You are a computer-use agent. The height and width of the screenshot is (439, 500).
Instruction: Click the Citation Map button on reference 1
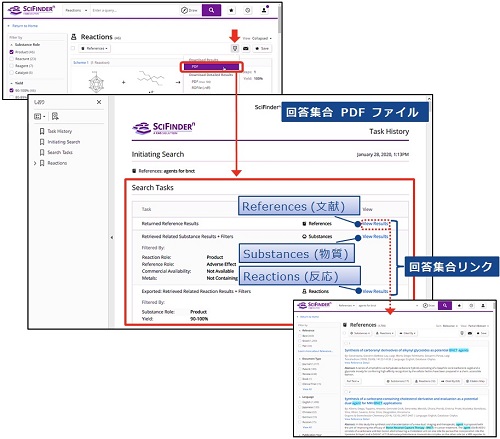pos(477,381)
